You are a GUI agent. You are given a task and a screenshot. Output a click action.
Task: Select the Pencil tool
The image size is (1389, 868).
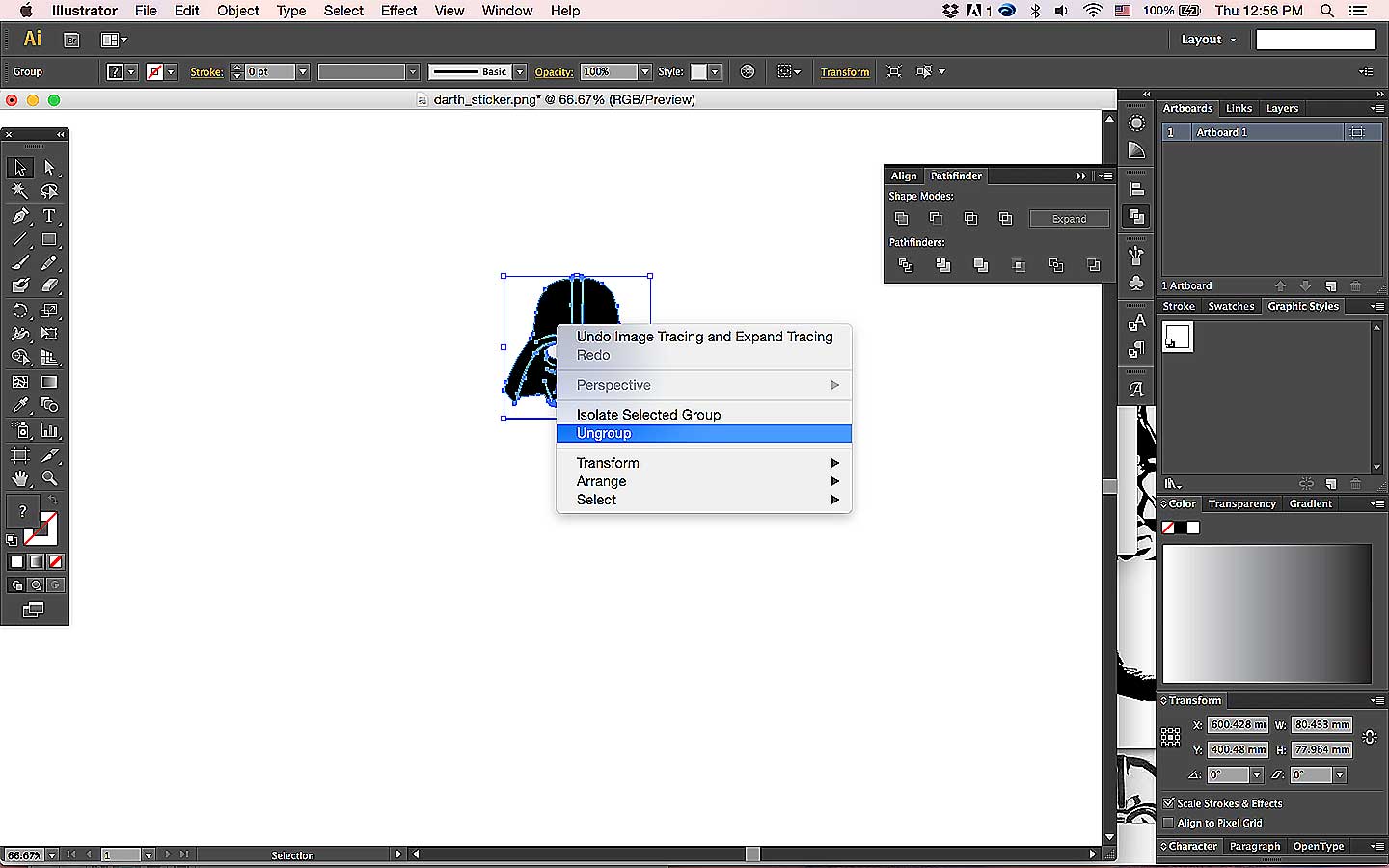click(x=49, y=262)
